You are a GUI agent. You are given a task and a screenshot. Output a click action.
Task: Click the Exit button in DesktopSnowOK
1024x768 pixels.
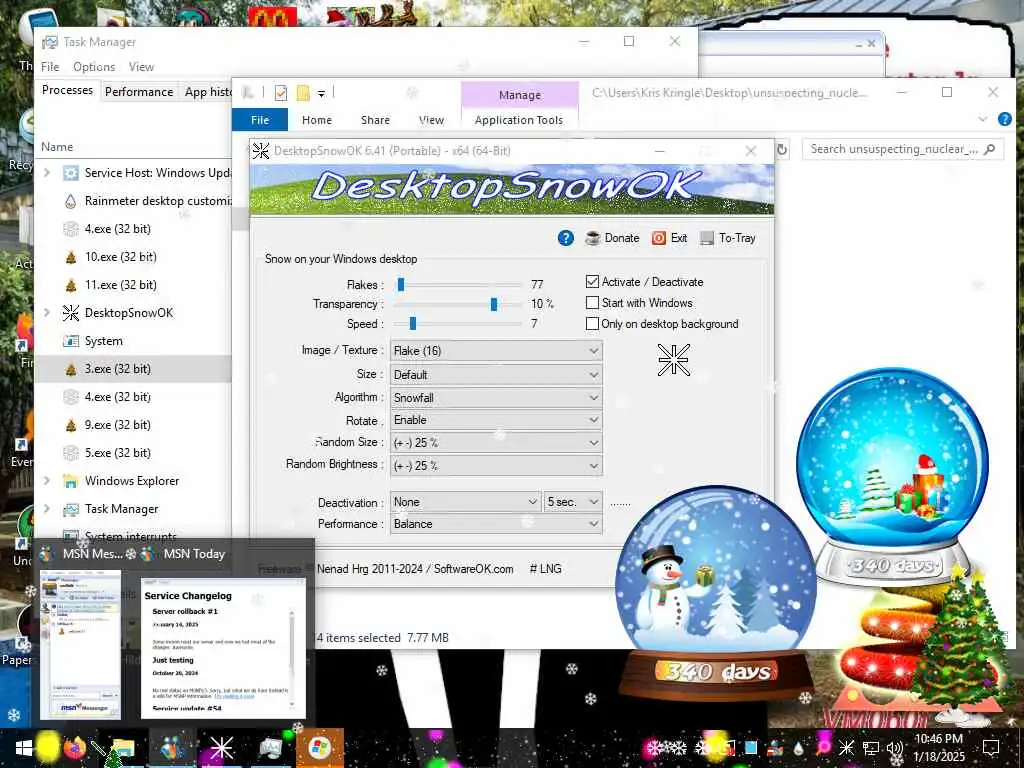click(669, 238)
